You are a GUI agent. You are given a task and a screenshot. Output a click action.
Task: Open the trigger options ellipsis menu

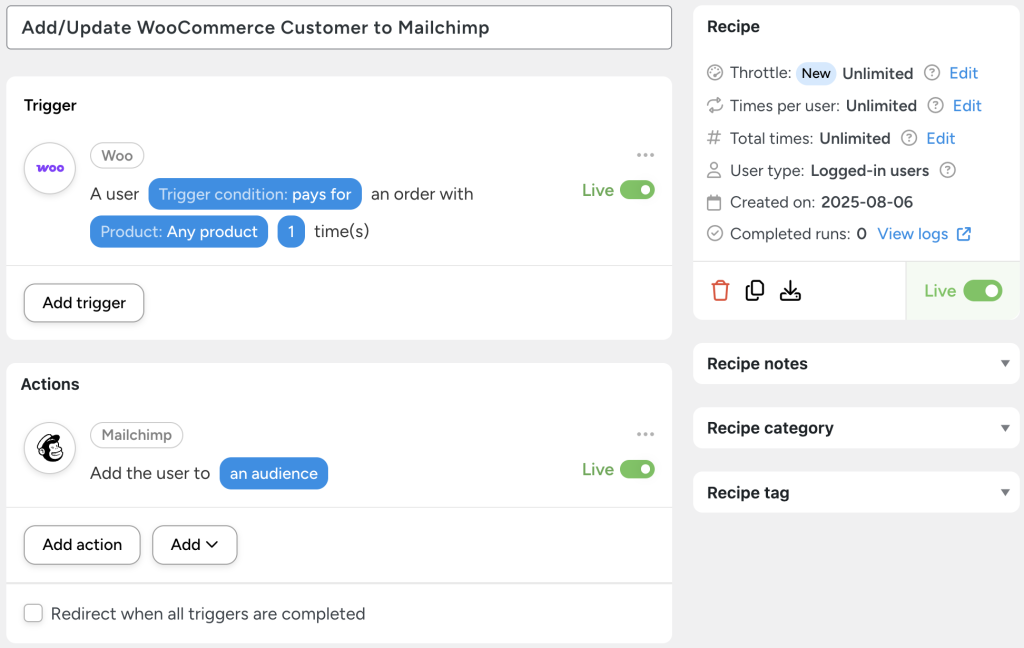click(x=645, y=155)
